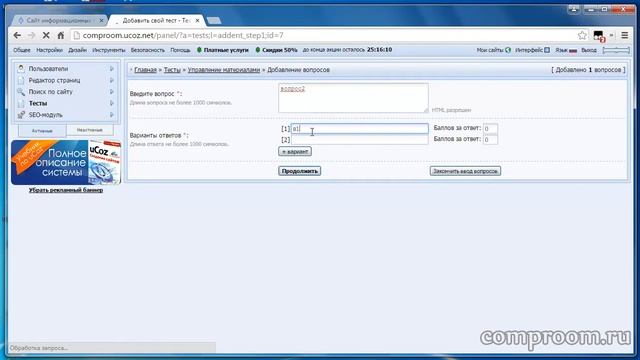Open the Chrome hamburger menu
This screenshot has height=360, width=640.
coord(624,36)
